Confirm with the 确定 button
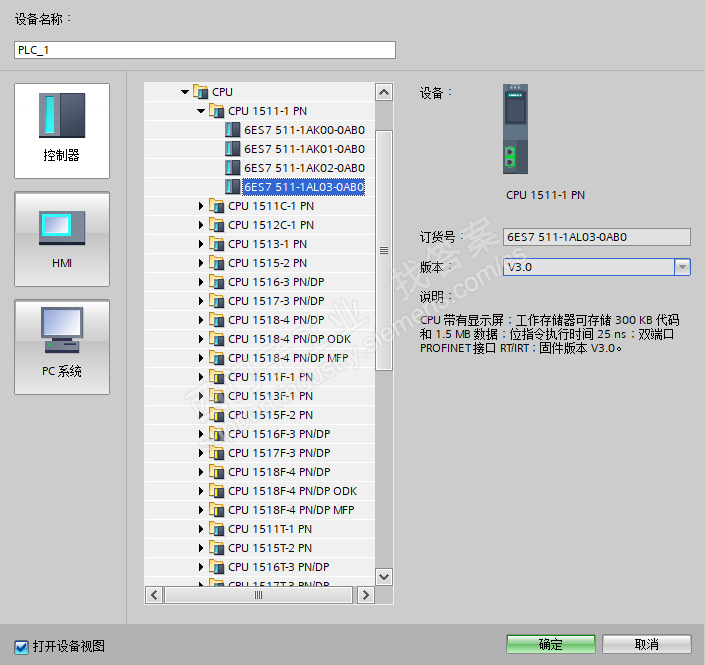Viewport: 705px width, 665px height. (x=551, y=644)
